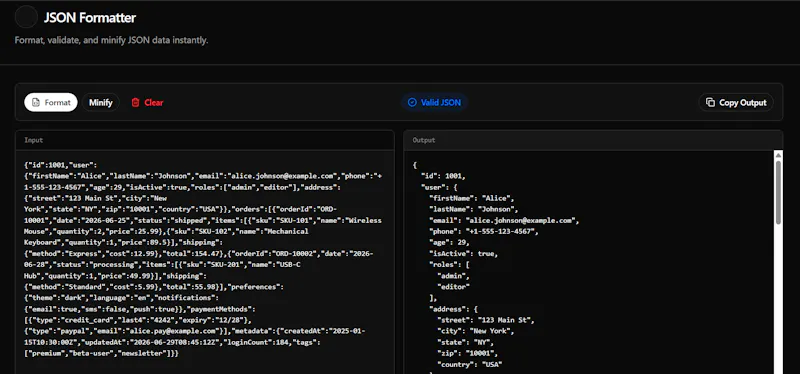Click the "country": "USA" output line
This screenshot has width=800, height=374.
pos(469,364)
